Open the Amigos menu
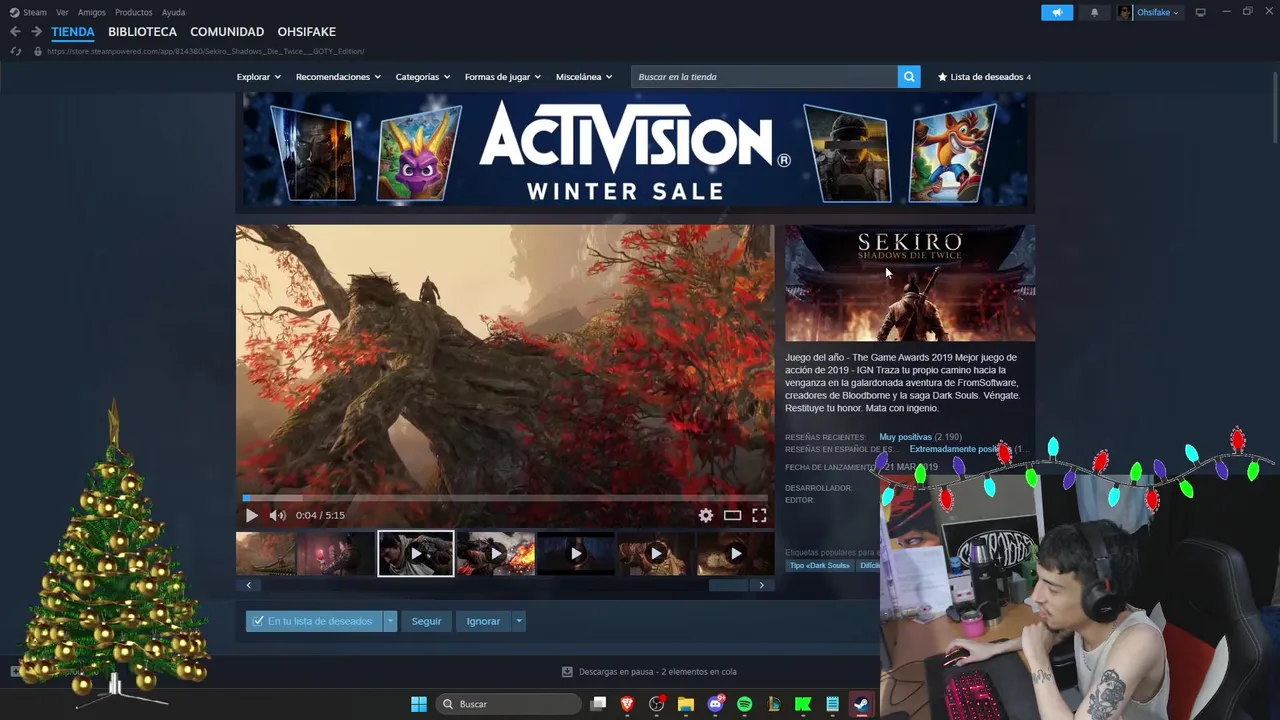Viewport: 1280px width, 720px height. point(92,12)
